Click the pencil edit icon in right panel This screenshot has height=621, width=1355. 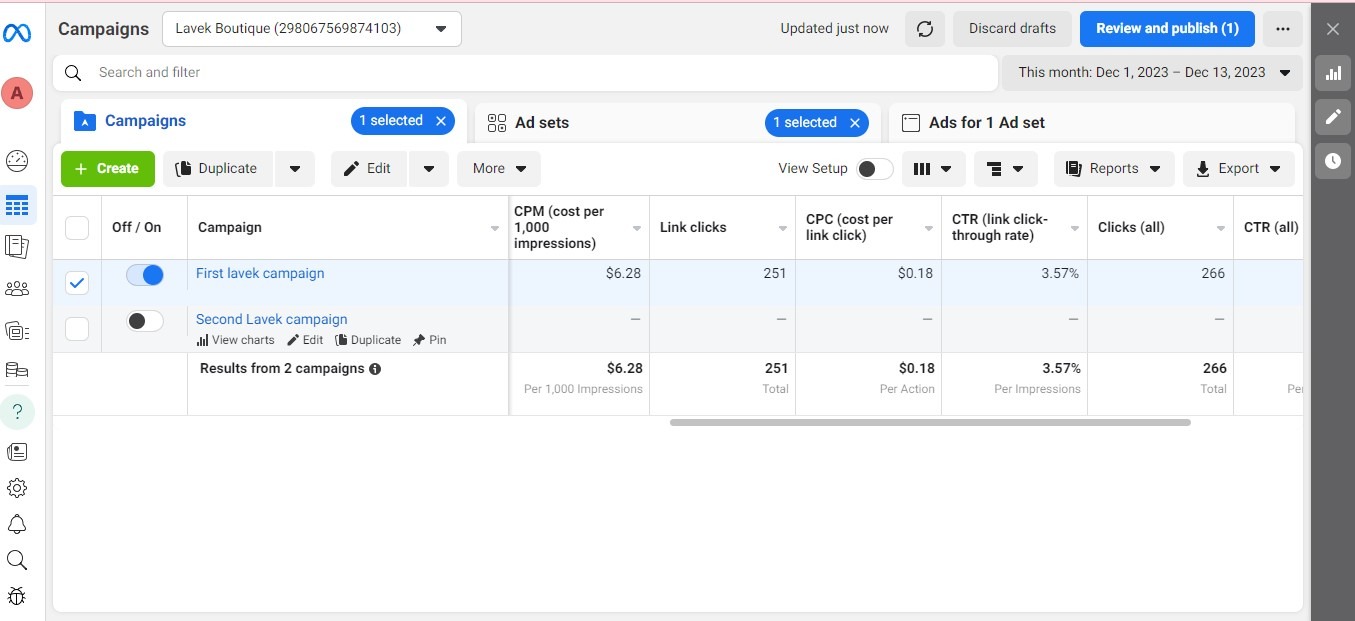pyautogui.click(x=1332, y=117)
